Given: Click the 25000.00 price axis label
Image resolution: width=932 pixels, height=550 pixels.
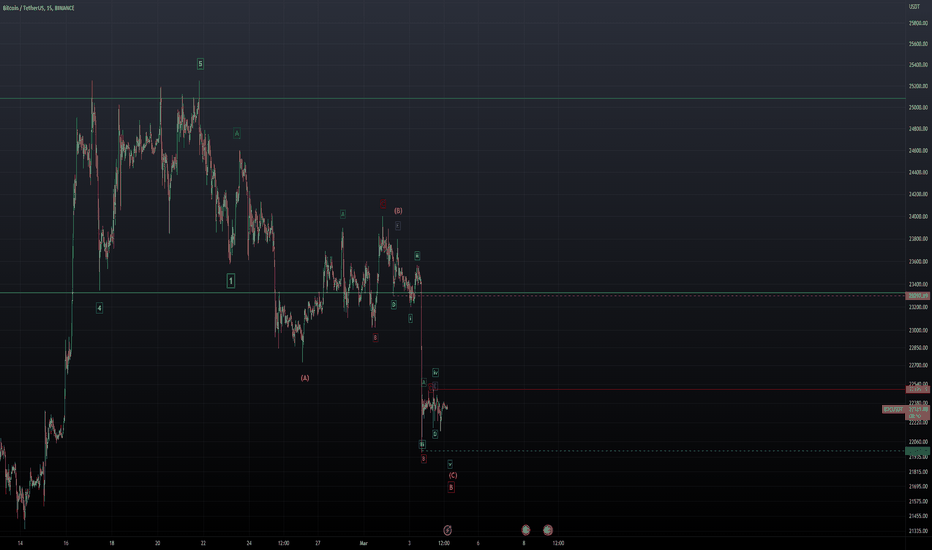Looking at the screenshot, I should click(x=918, y=108).
